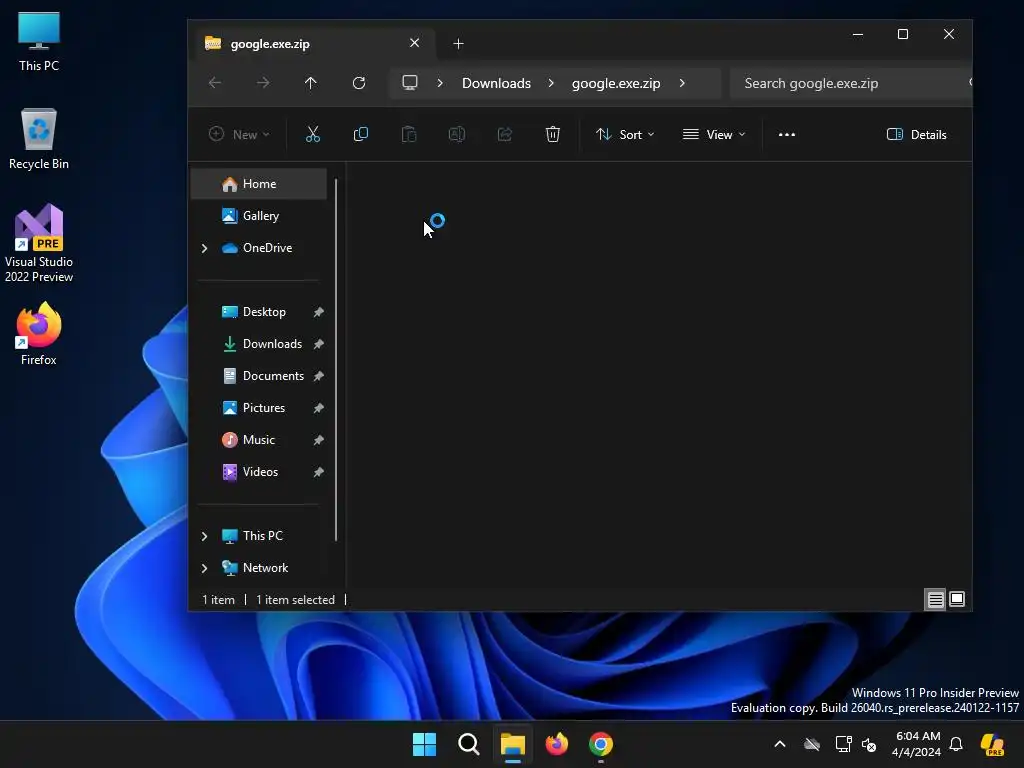
Task: Click File Explorer on the taskbar
Action: coord(513,744)
